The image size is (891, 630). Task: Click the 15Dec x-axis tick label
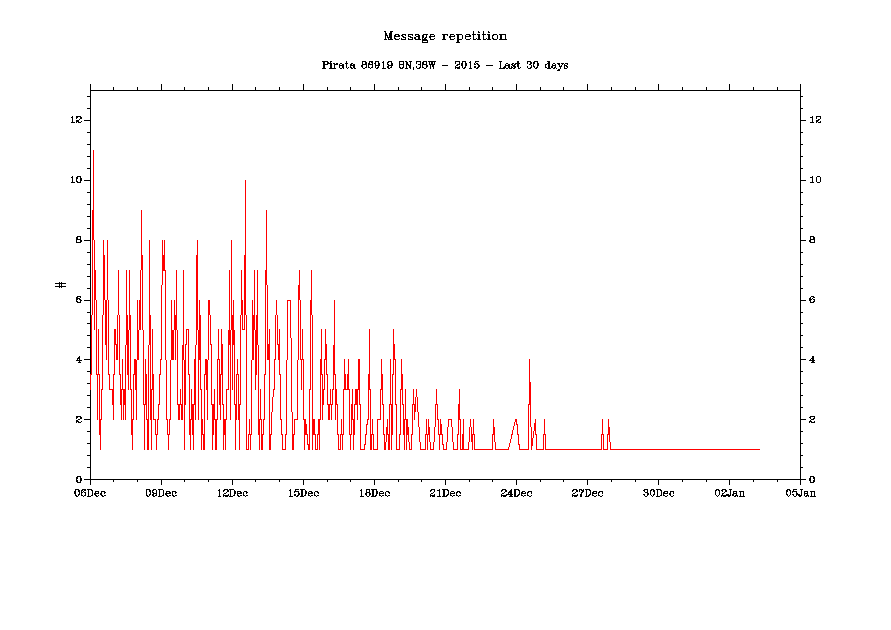pyautogui.click(x=303, y=493)
